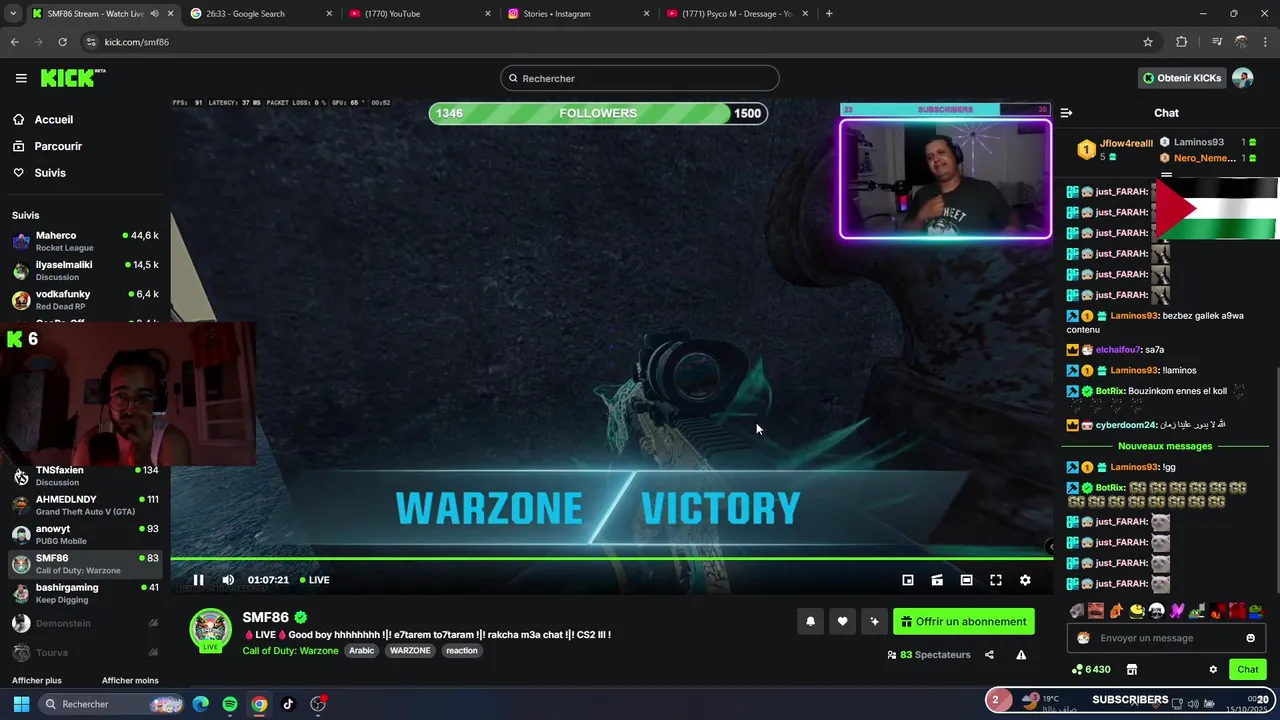Select the purple X emote in quick emotes
The width and height of the screenshot is (1280, 720).
tap(1177, 611)
